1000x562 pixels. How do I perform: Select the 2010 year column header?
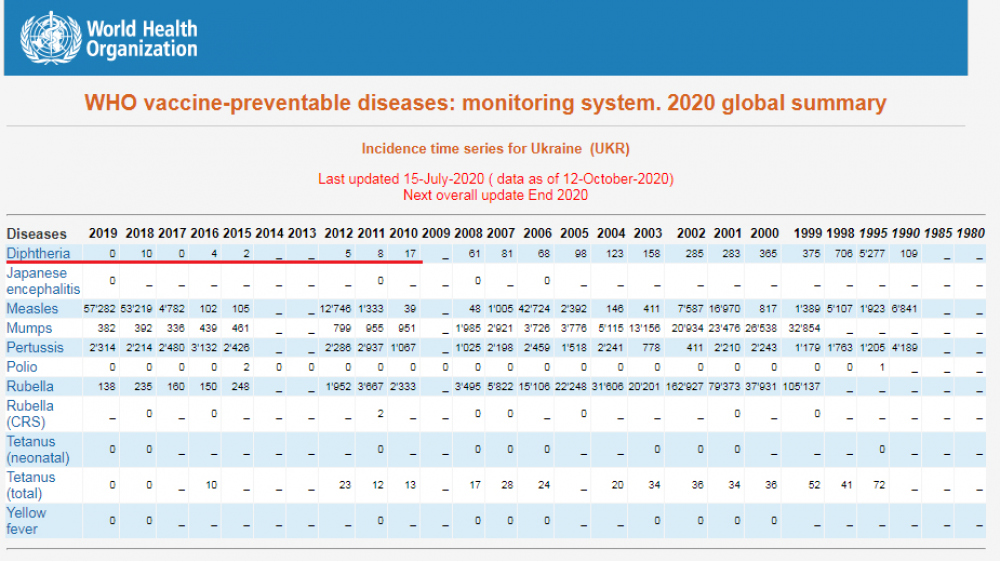[x=405, y=234]
